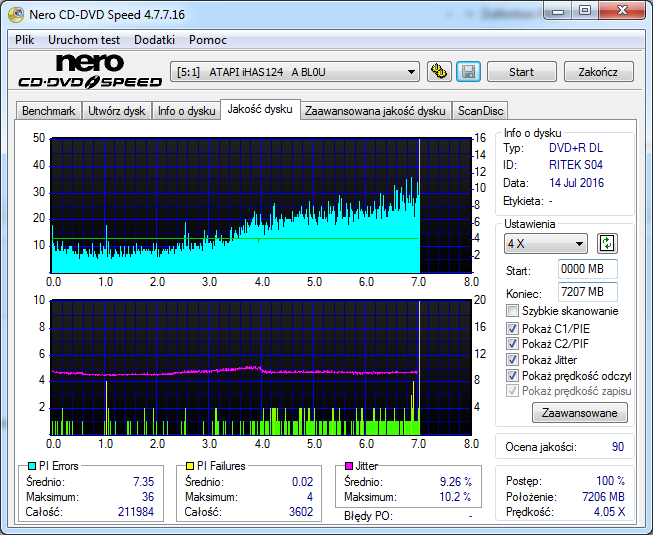This screenshot has height=535, width=653.
Task: Click the date value 14 Jul 2016
Action: click(576, 183)
